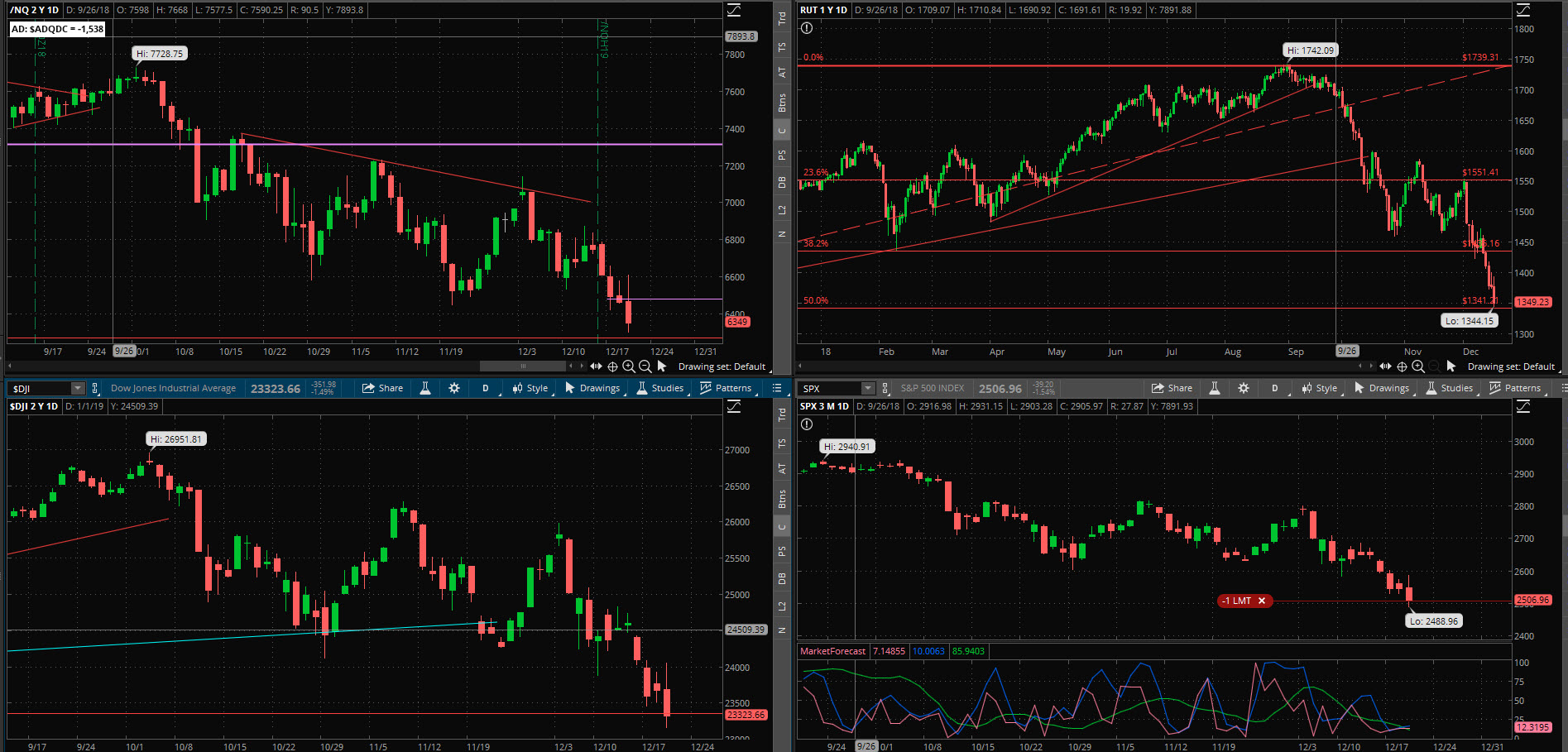This screenshot has width=1568, height=752.
Task: Click horizontal expand arrows icon on RUT chart
Action: pyautogui.click(x=1385, y=366)
